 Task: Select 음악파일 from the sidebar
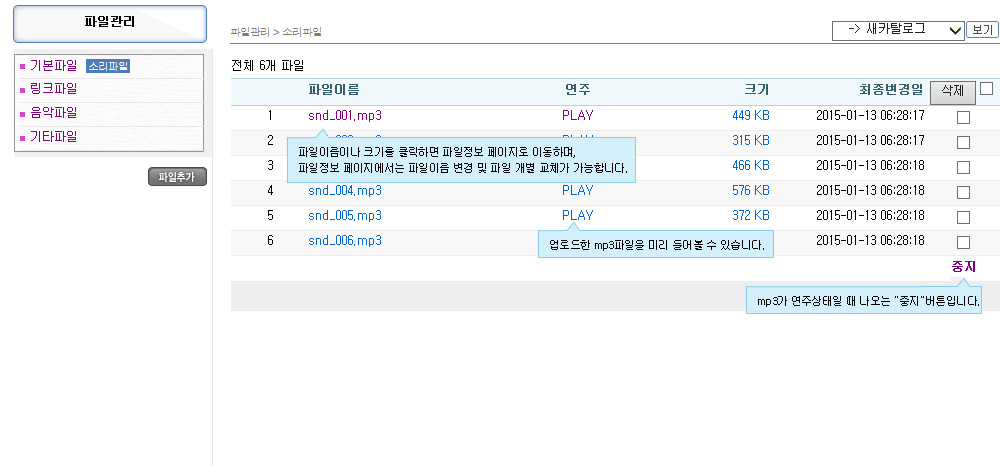[53, 113]
